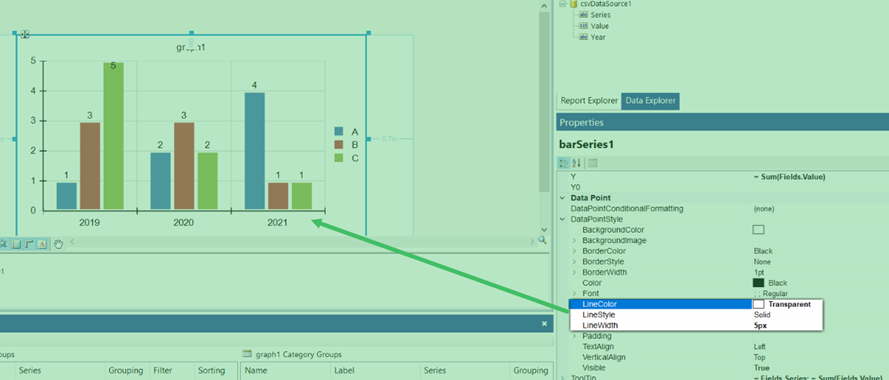This screenshot has height=380, width=889.
Task: Click the Categorized view icon in Properties
Action: 564,163
